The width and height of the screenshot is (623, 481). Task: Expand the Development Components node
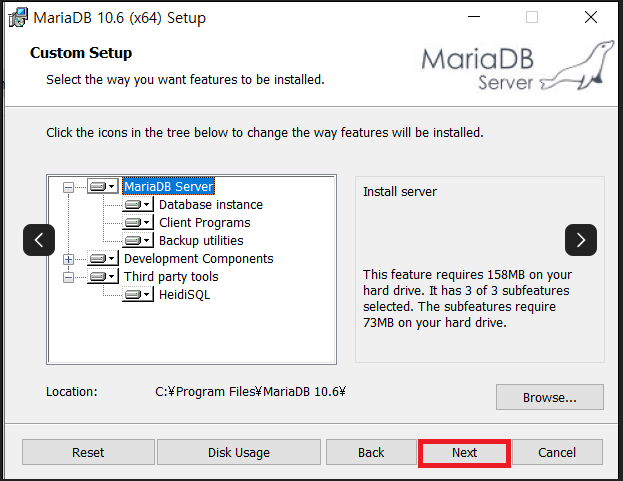(x=68, y=259)
